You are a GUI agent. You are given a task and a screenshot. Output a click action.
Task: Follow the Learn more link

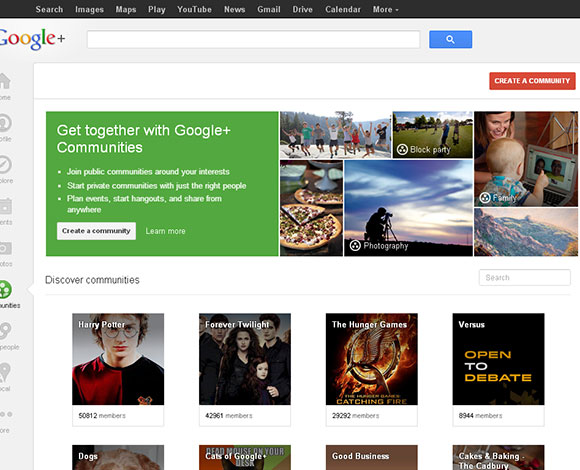pyautogui.click(x=165, y=231)
